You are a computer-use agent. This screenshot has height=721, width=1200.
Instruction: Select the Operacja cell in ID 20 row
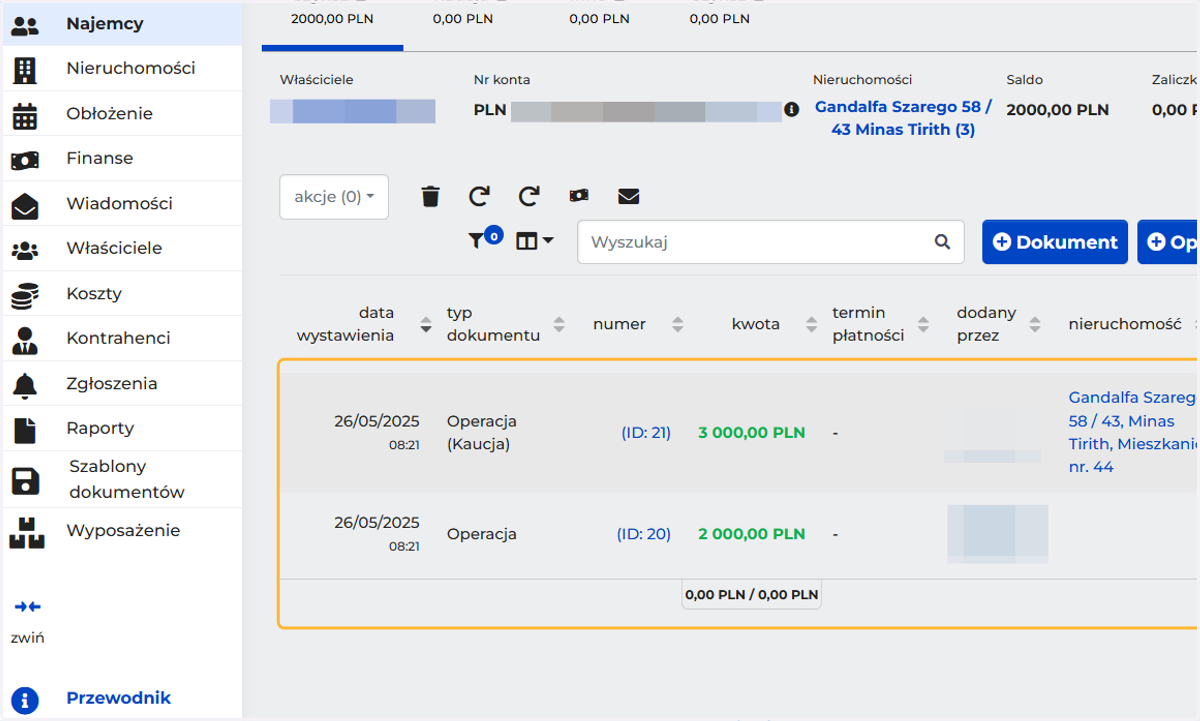click(x=482, y=534)
